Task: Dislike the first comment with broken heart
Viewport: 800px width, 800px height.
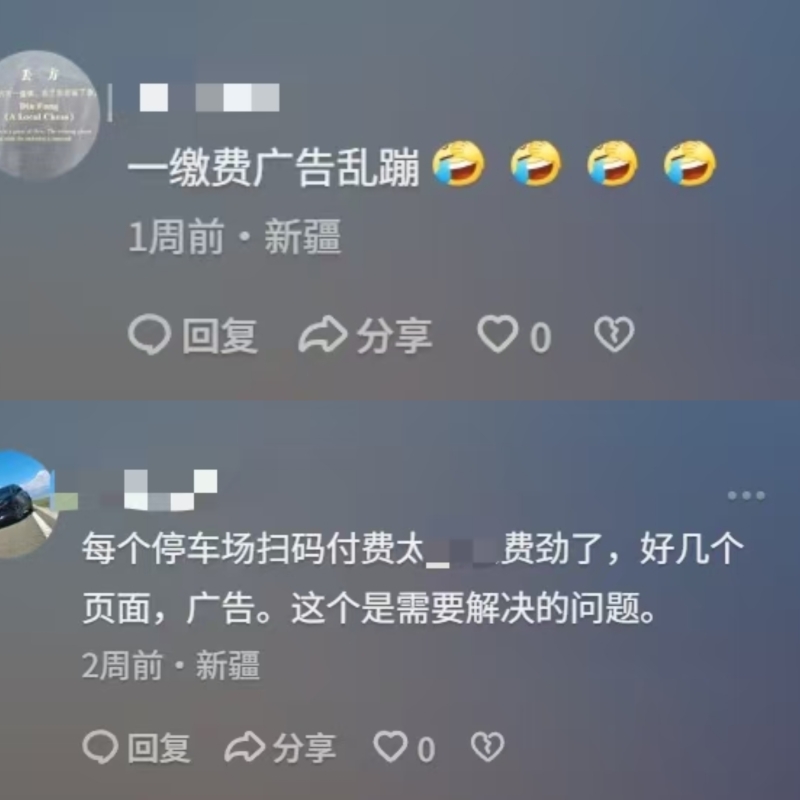Action: pyautogui.click(x=614, y=334)
